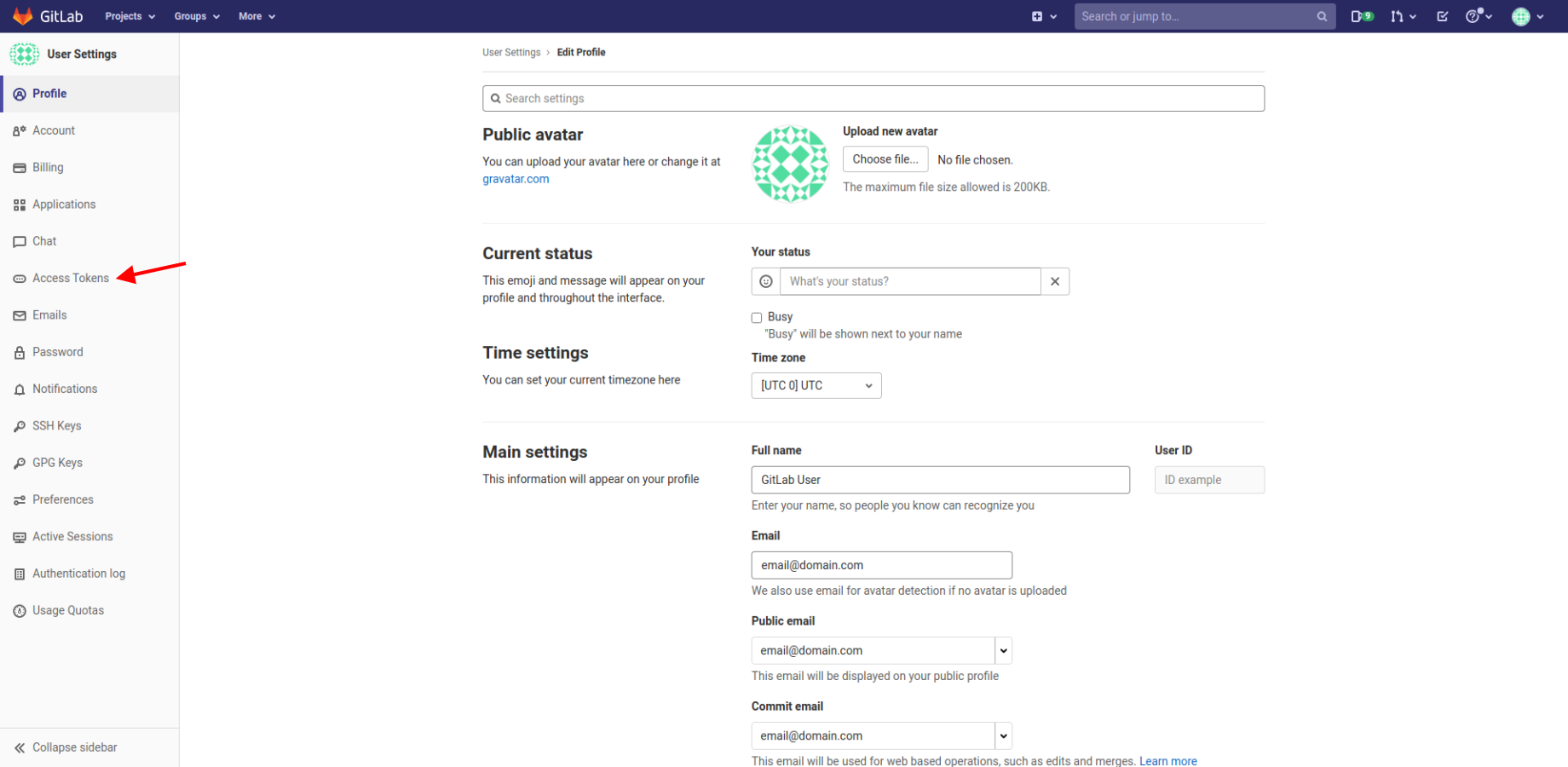Viewport: 1568px width, 767px height.
Task: Click the Full name input field
Action: point(941,480)
